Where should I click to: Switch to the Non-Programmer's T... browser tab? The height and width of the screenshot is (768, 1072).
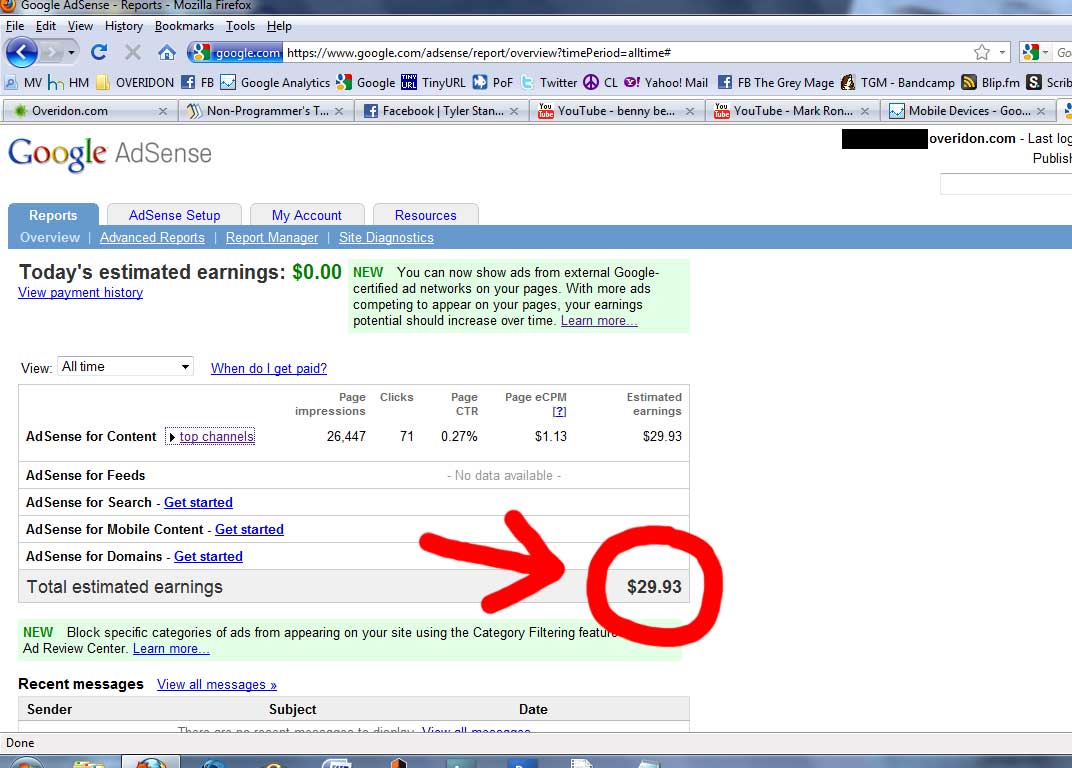266,111
